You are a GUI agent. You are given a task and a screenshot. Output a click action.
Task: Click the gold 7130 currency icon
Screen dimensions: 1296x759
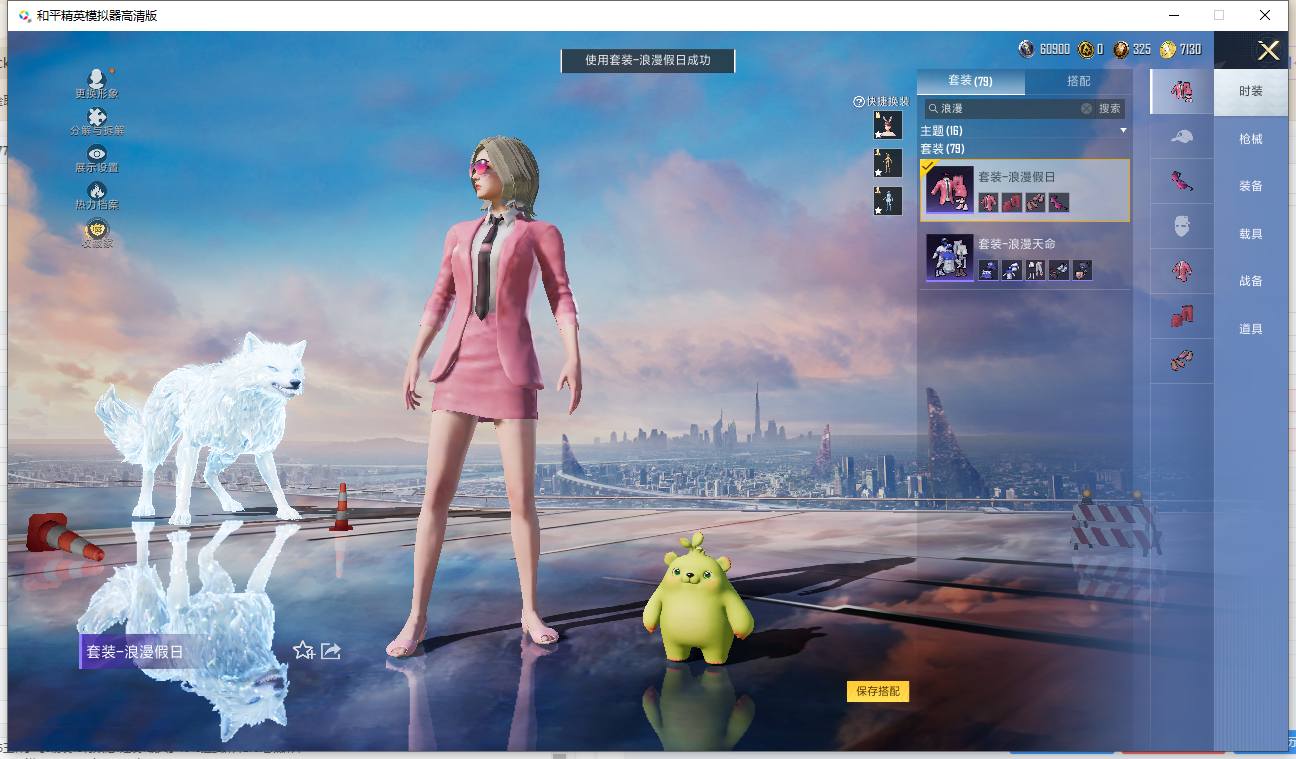[x=1168, y=49]
